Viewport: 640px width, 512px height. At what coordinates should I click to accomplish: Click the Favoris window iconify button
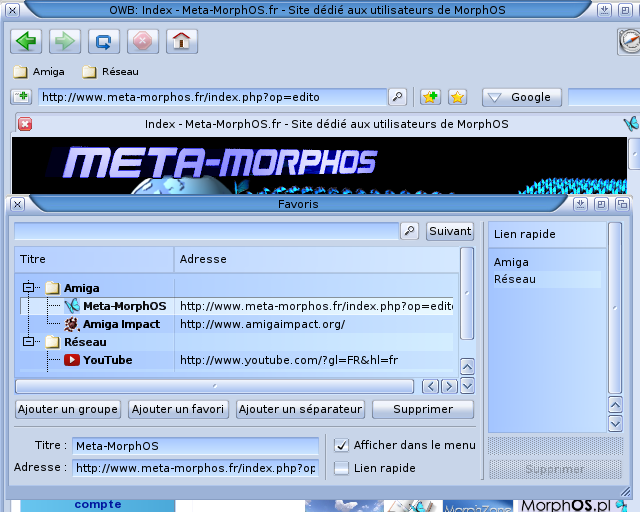click(x=580, y=204)
